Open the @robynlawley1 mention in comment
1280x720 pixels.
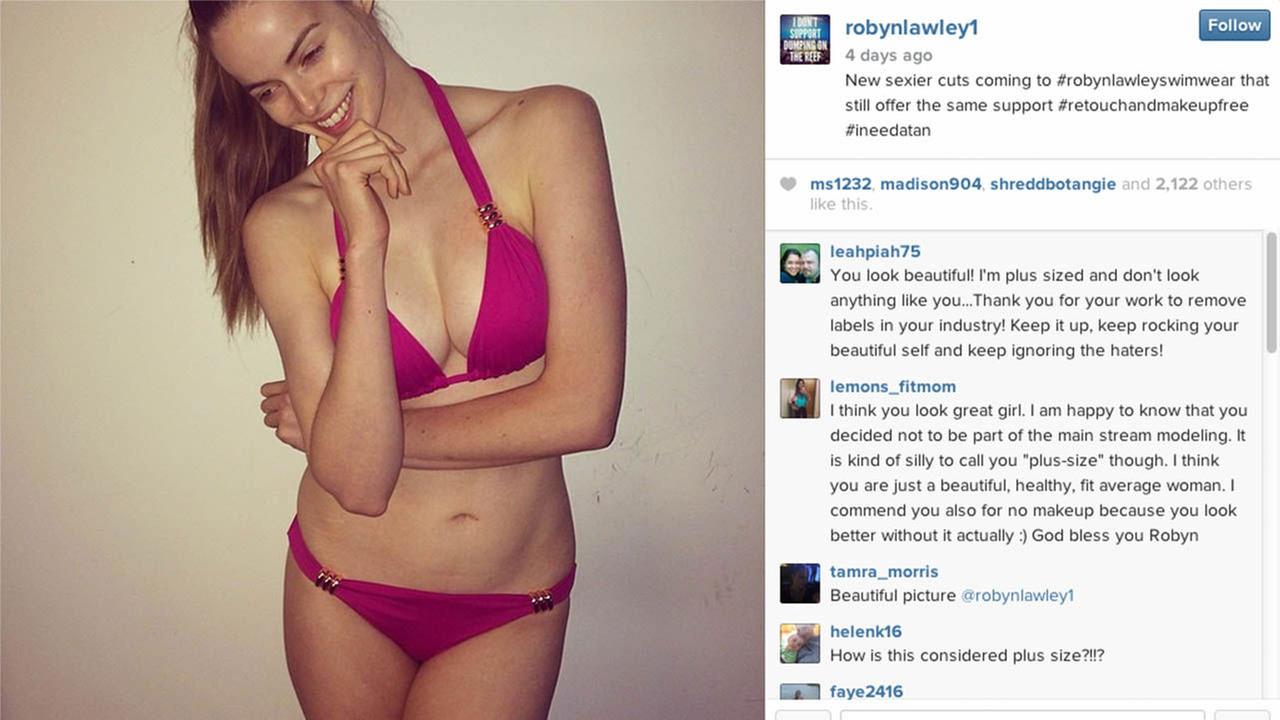coord(1017,595)
